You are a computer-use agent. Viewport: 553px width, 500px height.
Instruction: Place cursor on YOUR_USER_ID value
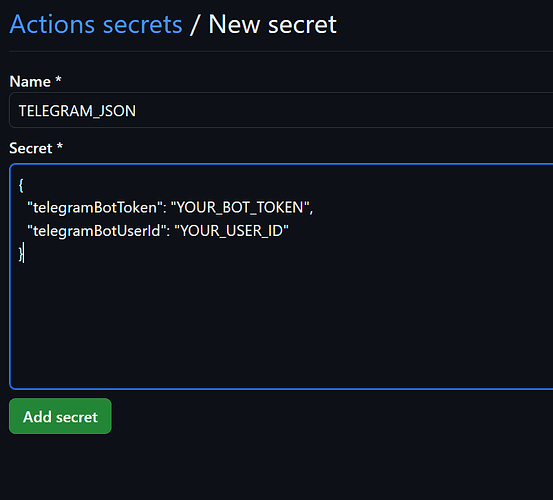pyautogui.click(x=231, y=231)
